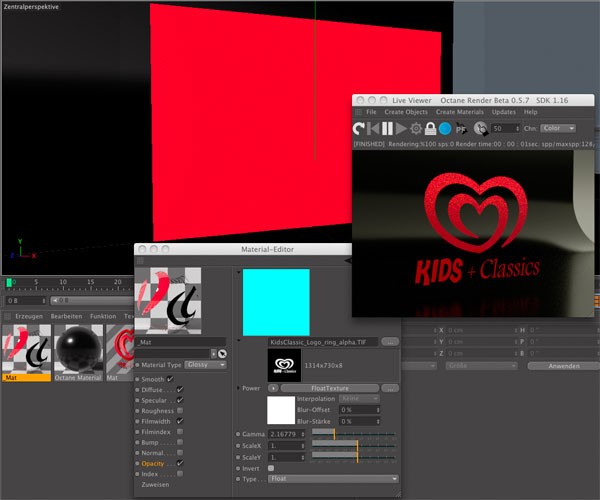Click the browse button beside FloatTexture
600x500 pixels.
click(390, 388)
